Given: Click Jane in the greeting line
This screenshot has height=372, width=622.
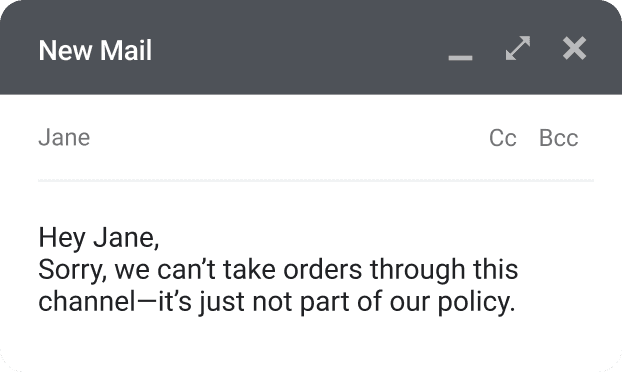Looking at the screenshot, I should pos(126,238).
